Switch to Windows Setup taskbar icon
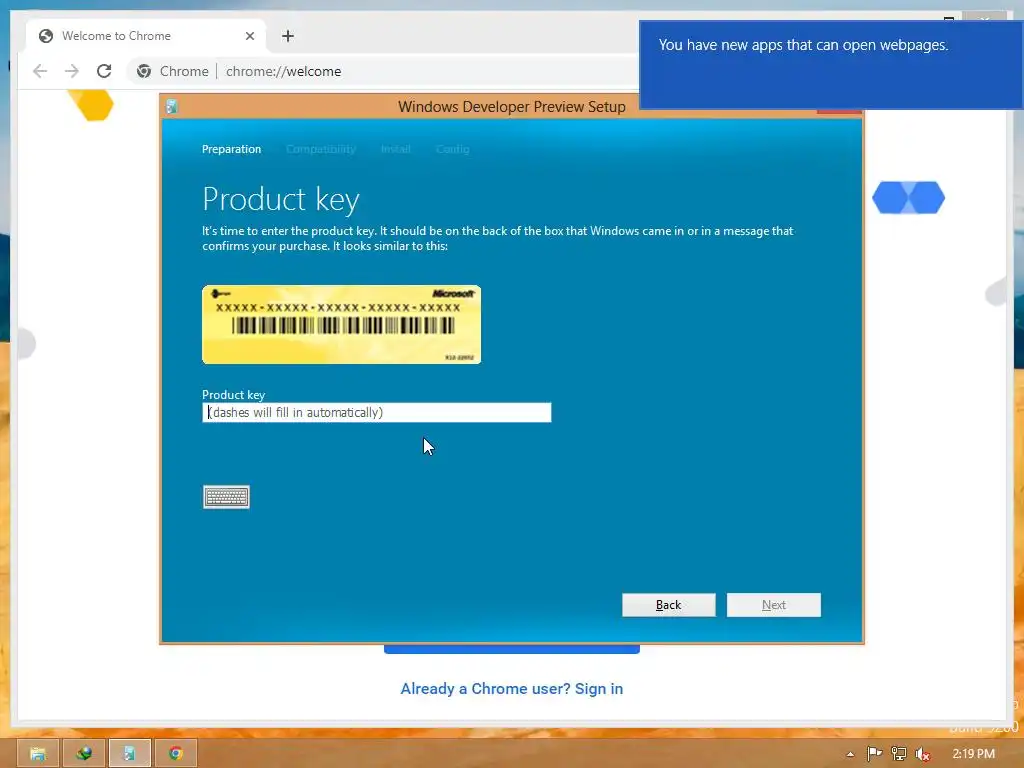The height and width of the screenshot is (768, 1024). point(129,753)
